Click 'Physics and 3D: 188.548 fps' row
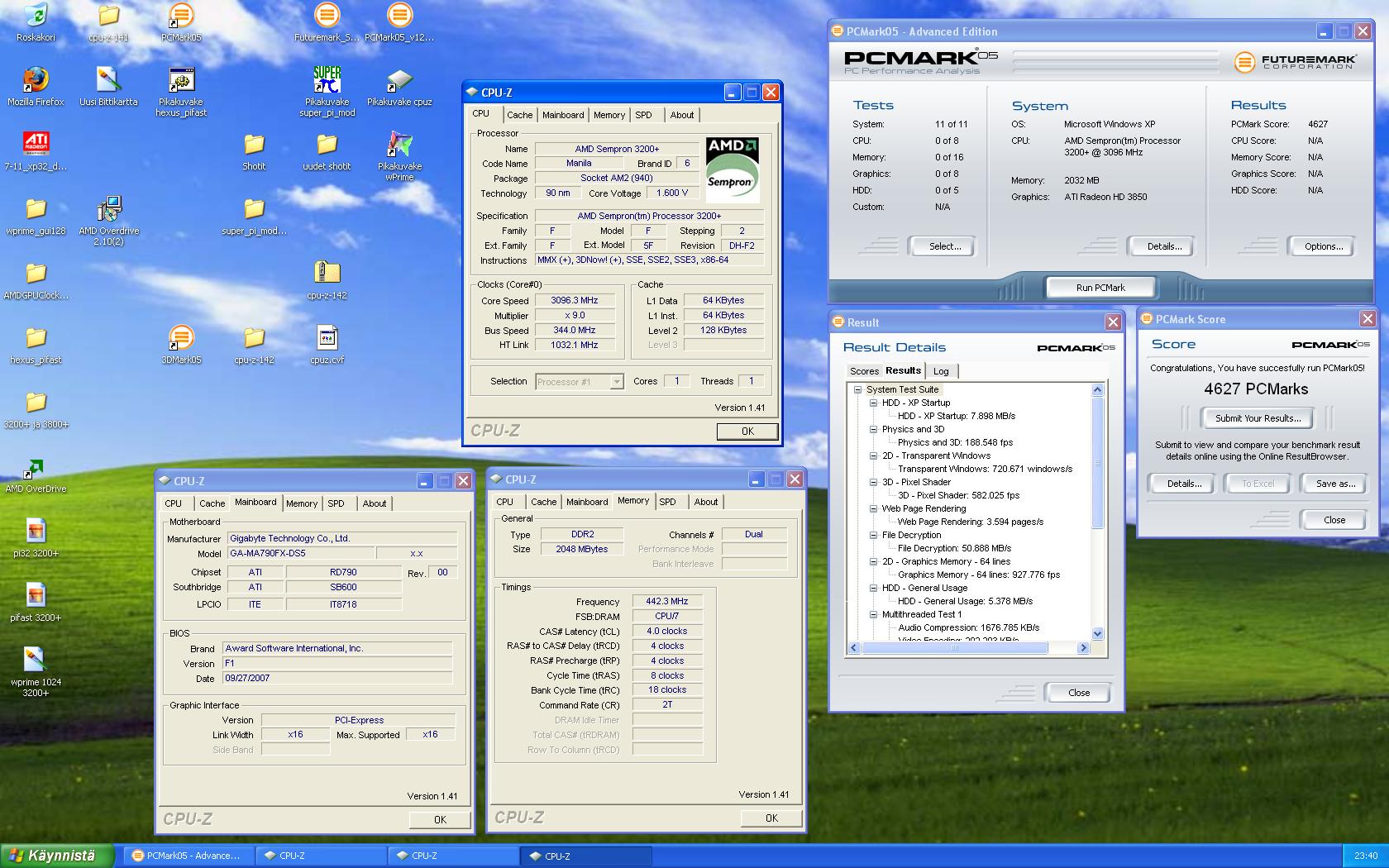The width and height of the screenshot is (1389, 868). point(955,442)
